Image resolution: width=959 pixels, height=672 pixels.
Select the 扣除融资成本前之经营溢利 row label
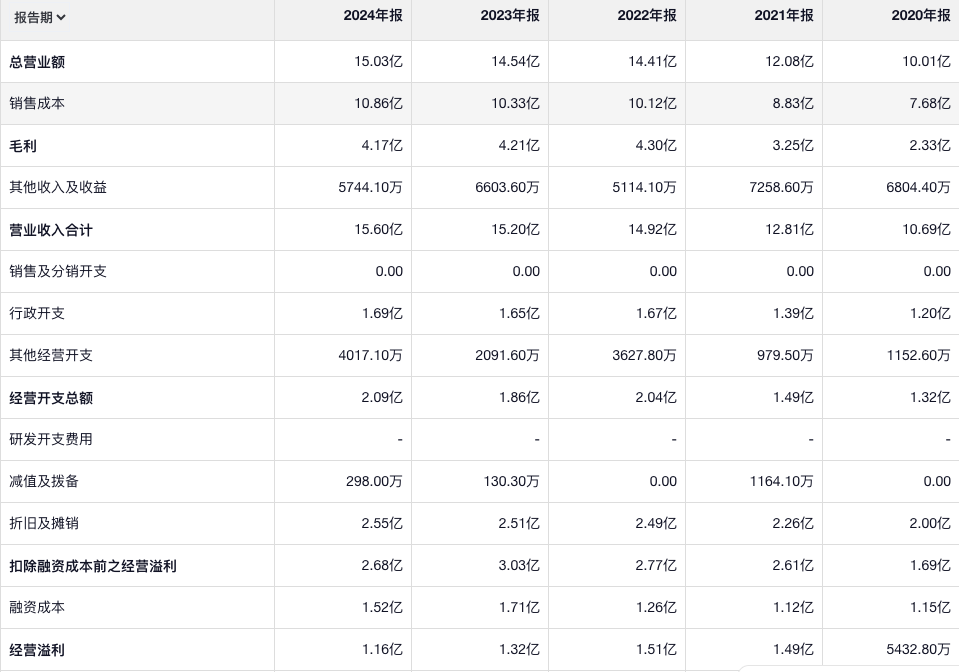(x=93, y=566)
